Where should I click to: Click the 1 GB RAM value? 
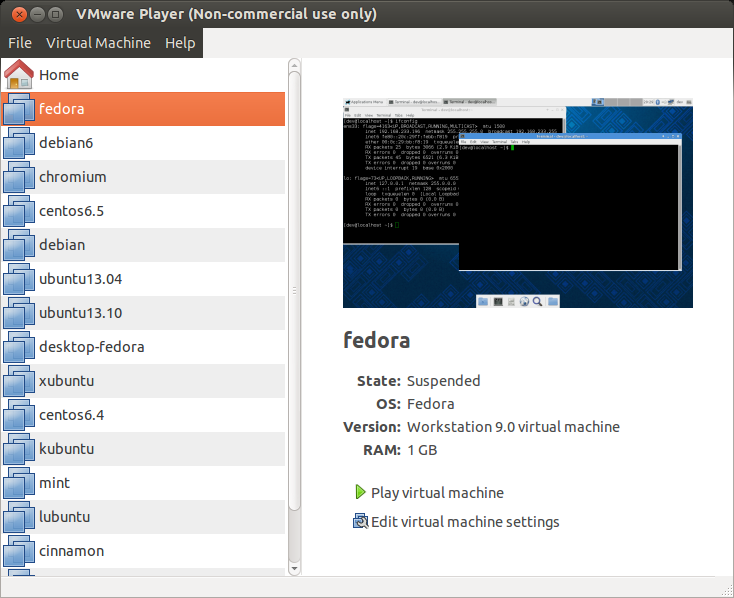click(422, 450)
